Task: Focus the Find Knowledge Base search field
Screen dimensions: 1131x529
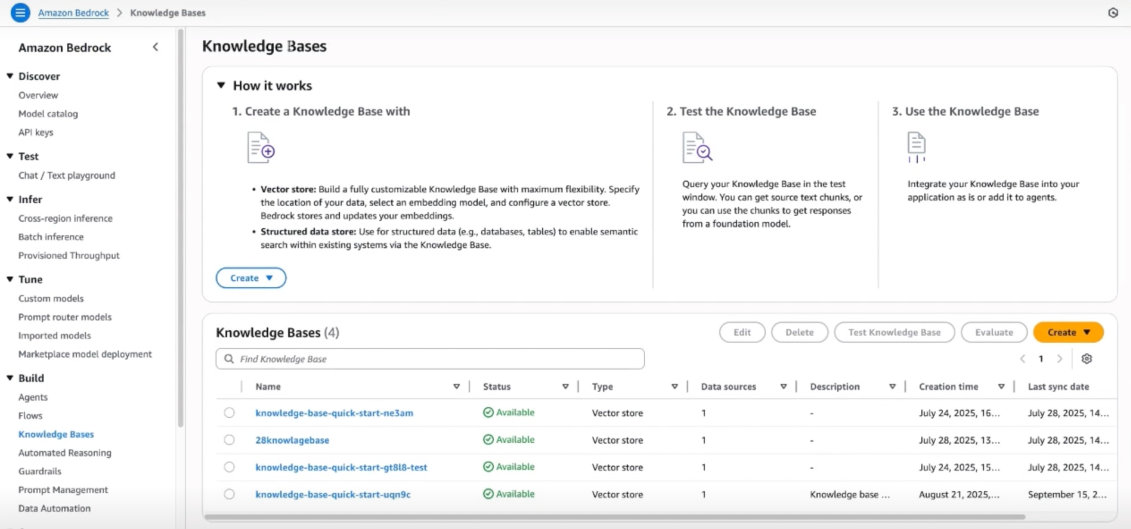Action: 430,359
